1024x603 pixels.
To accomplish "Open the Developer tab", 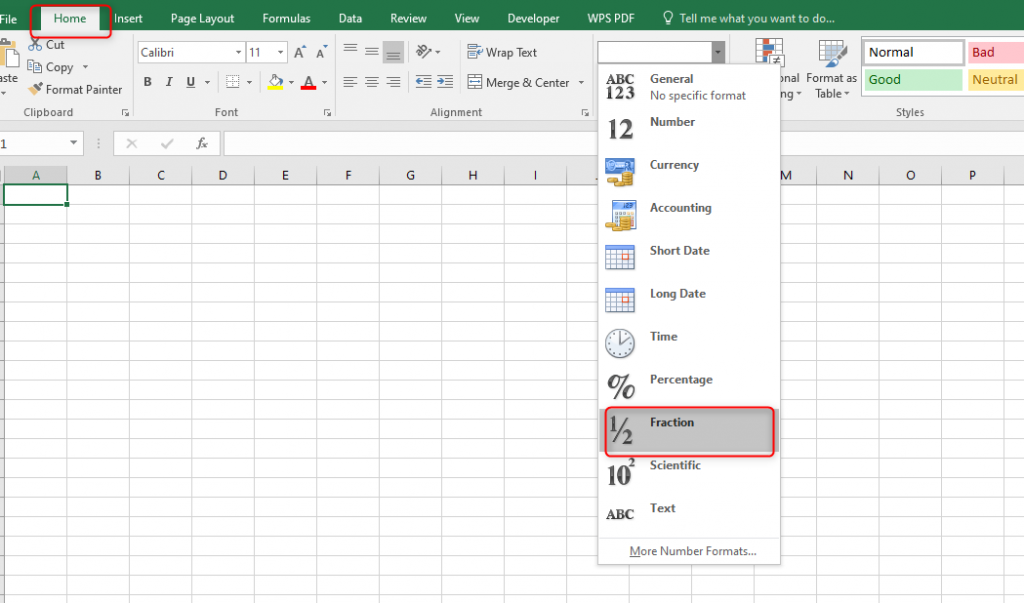I will coord(533,17).
